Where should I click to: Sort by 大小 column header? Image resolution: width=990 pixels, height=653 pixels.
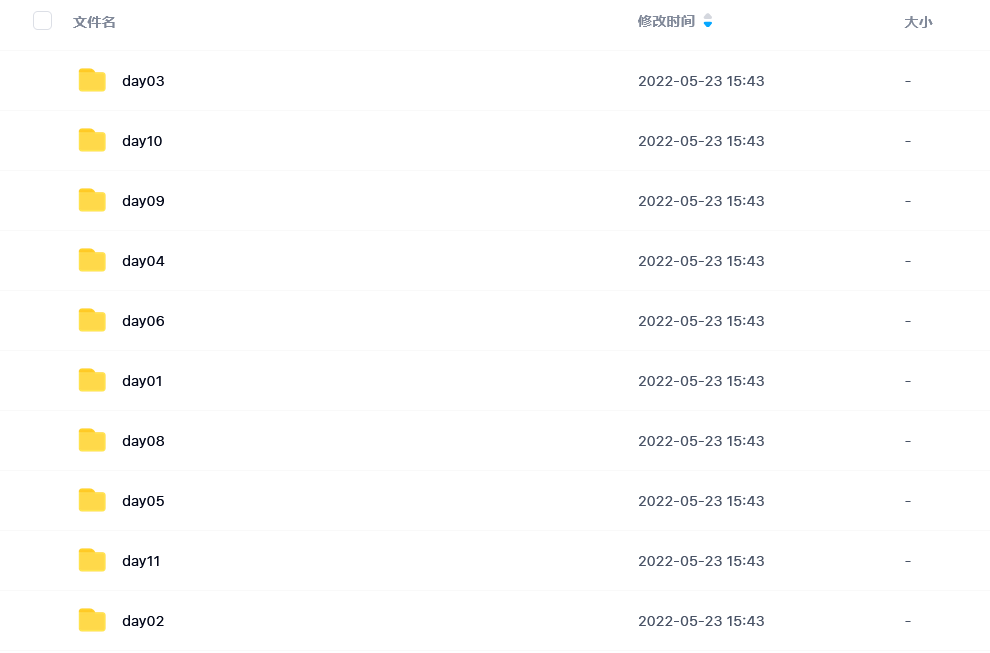[918, 22]
